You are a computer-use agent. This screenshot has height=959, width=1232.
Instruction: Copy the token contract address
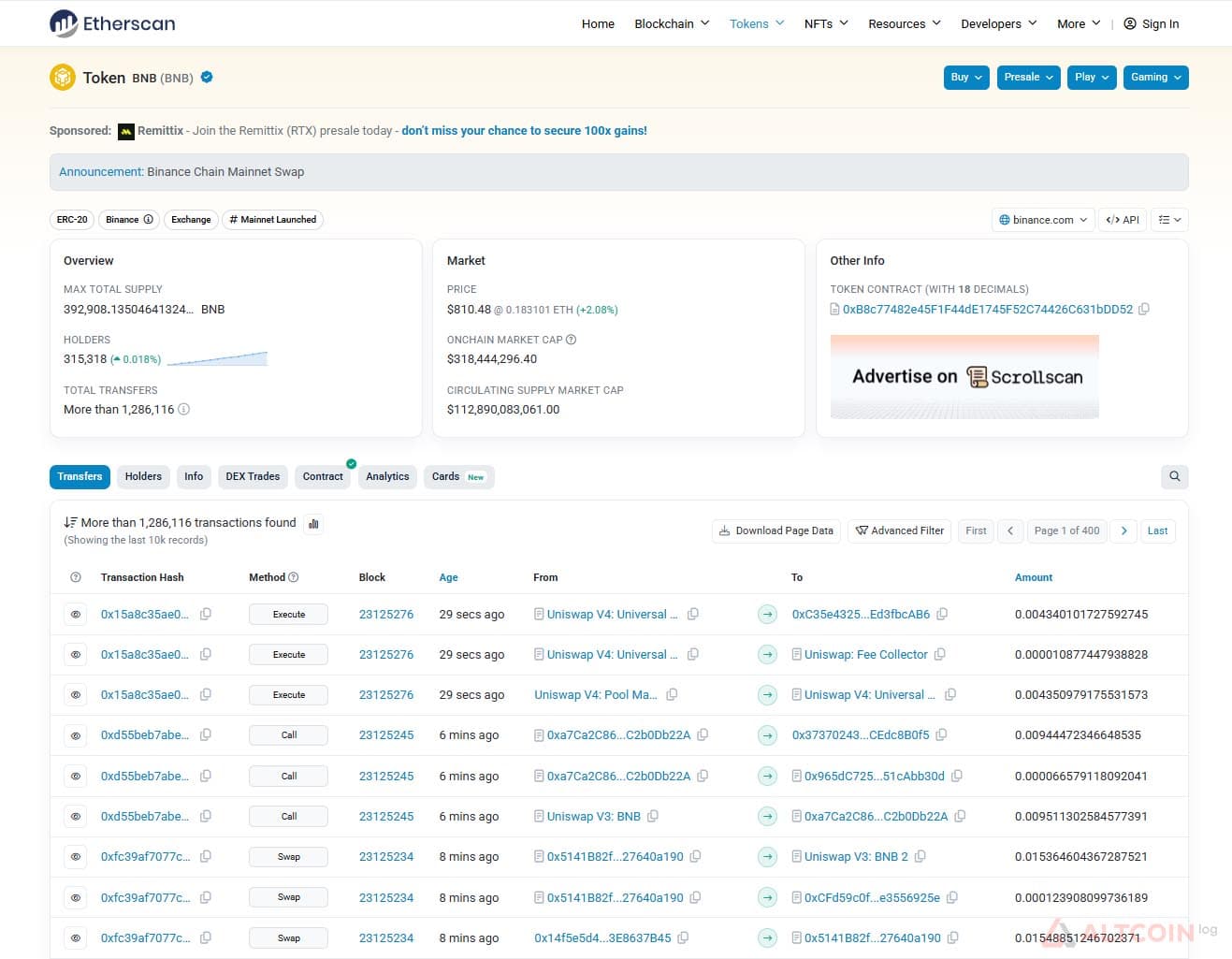1144,309
